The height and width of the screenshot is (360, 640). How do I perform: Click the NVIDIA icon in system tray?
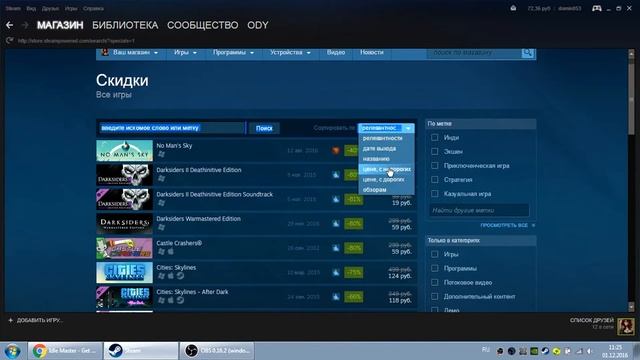coord(534,351)
